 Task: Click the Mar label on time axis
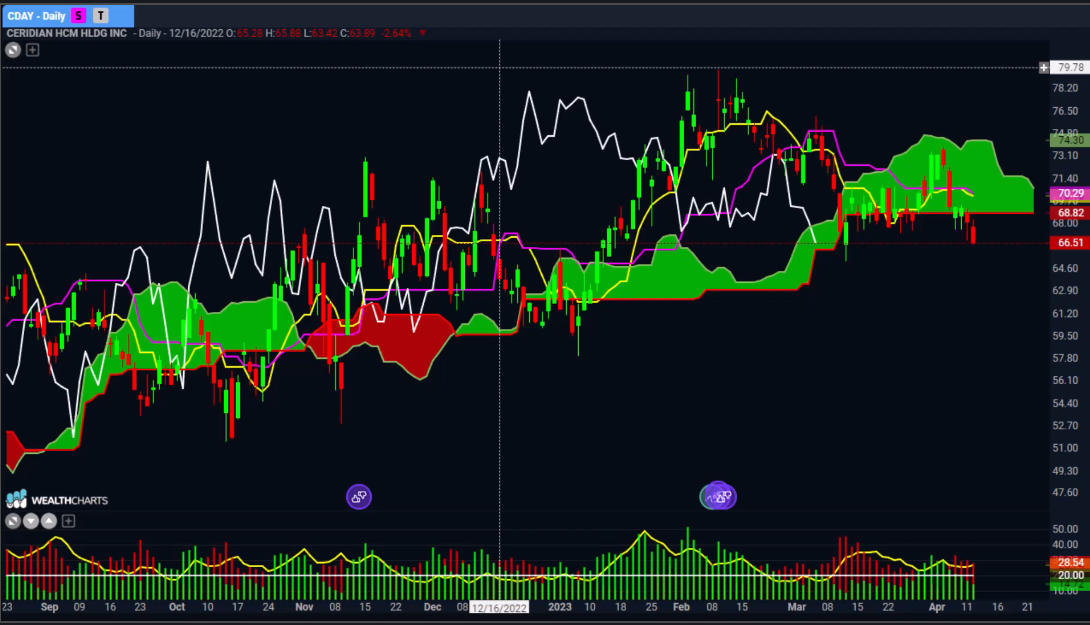(797, 607)
